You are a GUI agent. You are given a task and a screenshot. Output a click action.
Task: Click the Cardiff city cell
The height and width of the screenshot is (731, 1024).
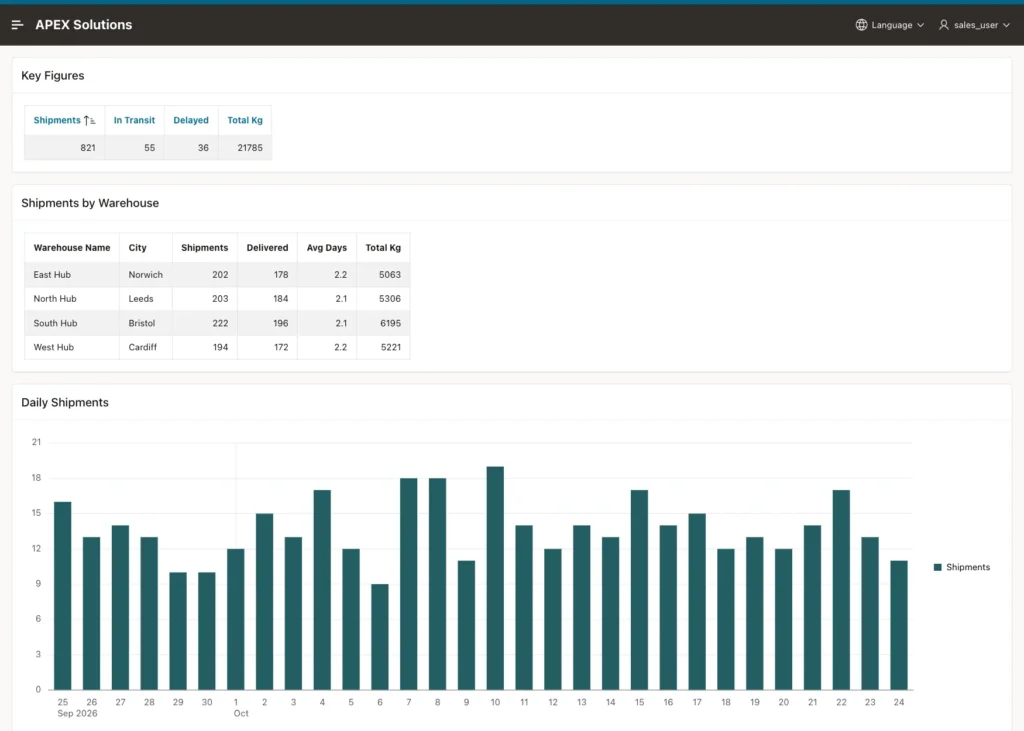pos(142,347)
